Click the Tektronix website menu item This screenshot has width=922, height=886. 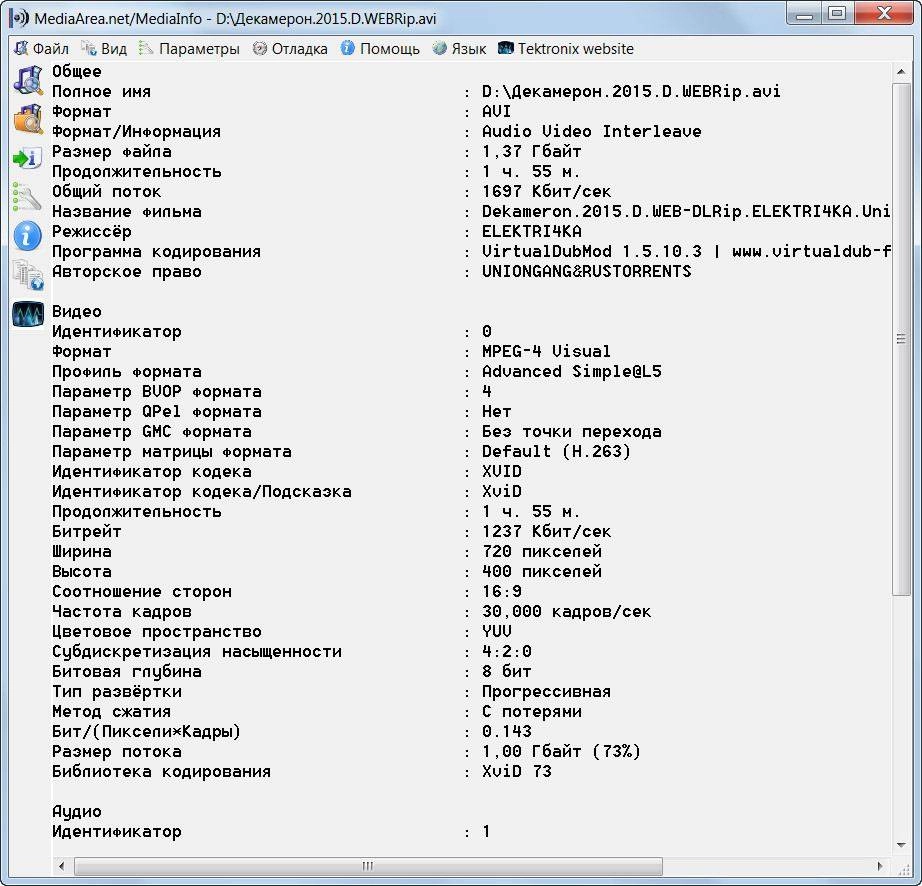[x=566, y=49]
